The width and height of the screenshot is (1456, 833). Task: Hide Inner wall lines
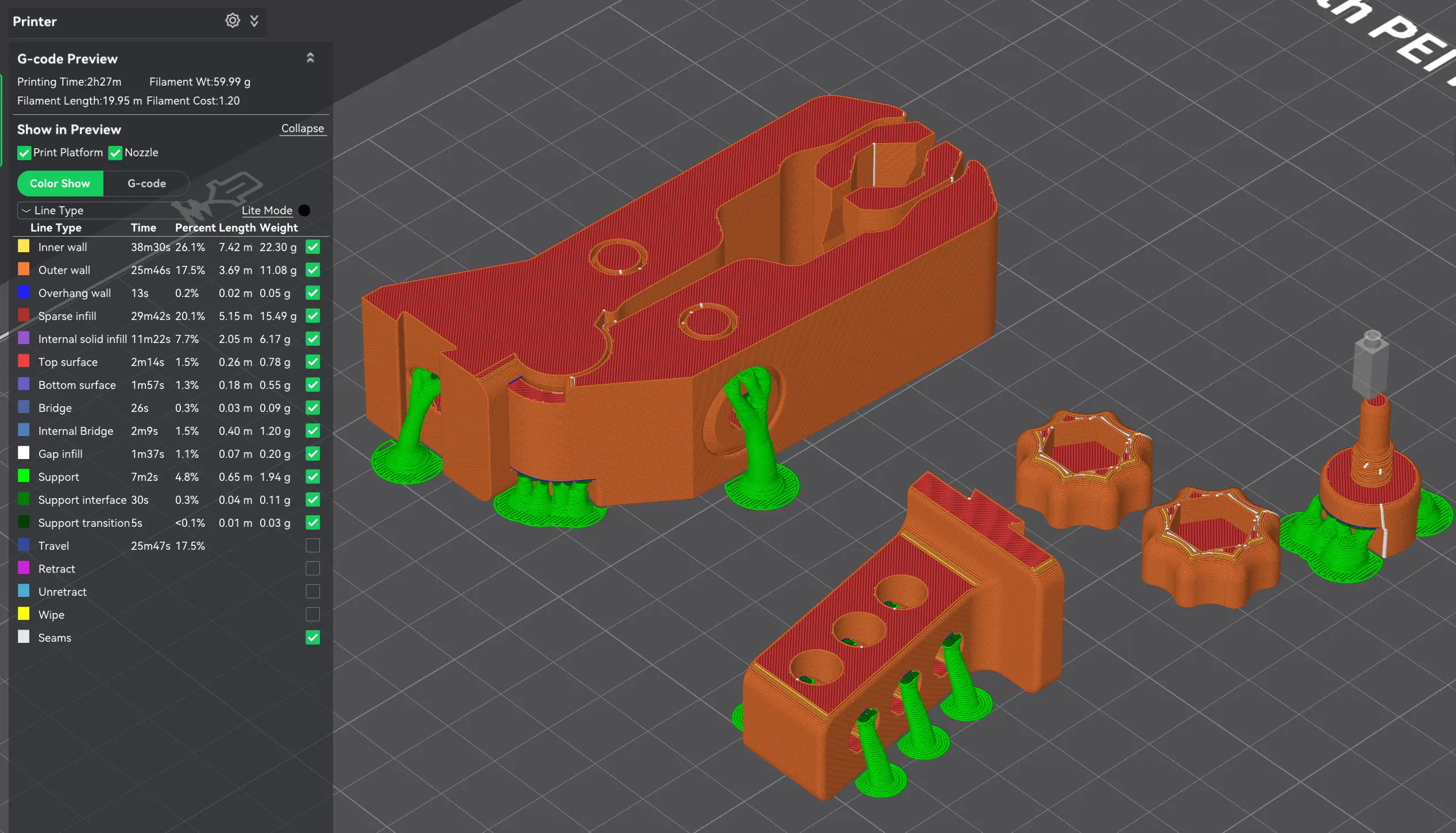313,247
